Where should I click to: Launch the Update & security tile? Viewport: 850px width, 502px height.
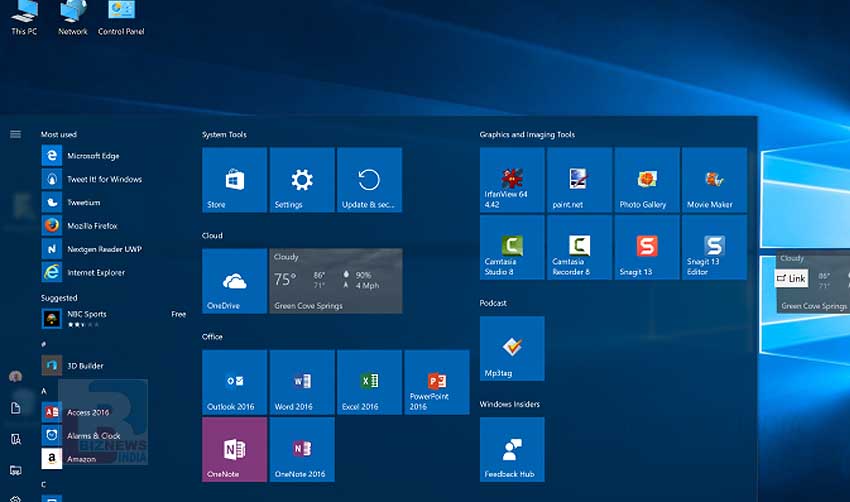[369, 180]
